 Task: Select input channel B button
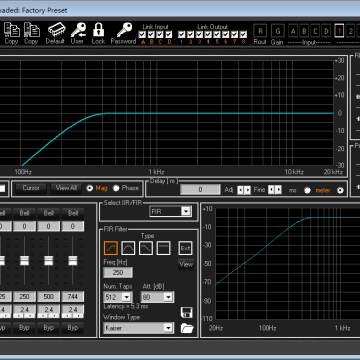(304, 31)
